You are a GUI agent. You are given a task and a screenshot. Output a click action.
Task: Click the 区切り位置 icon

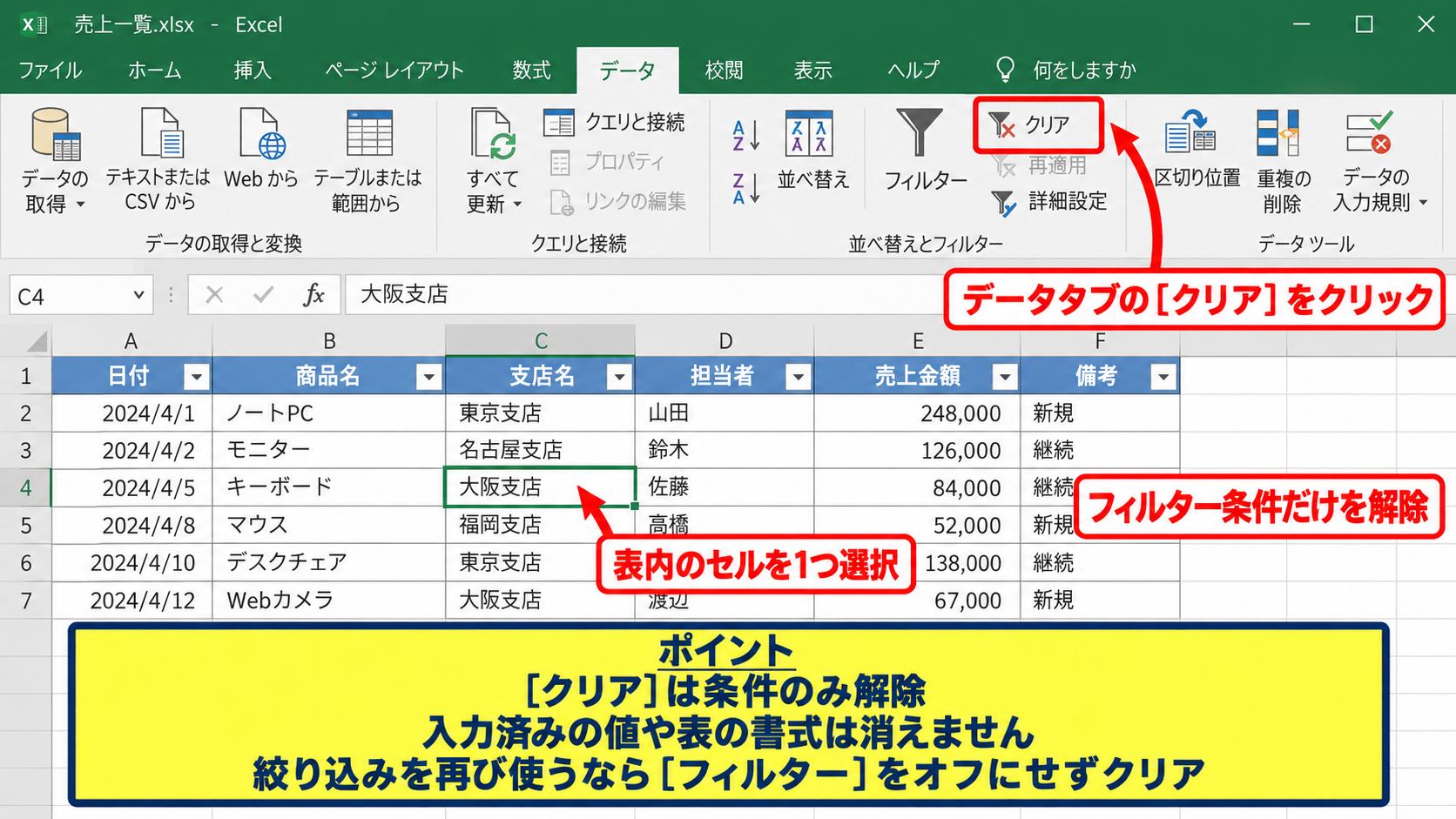coord(1191,132)
